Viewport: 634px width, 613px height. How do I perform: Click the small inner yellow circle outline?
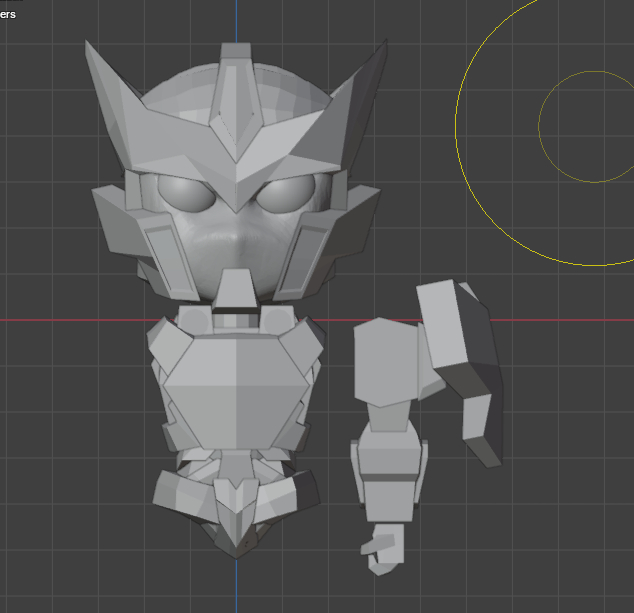[x=540, y=127]
